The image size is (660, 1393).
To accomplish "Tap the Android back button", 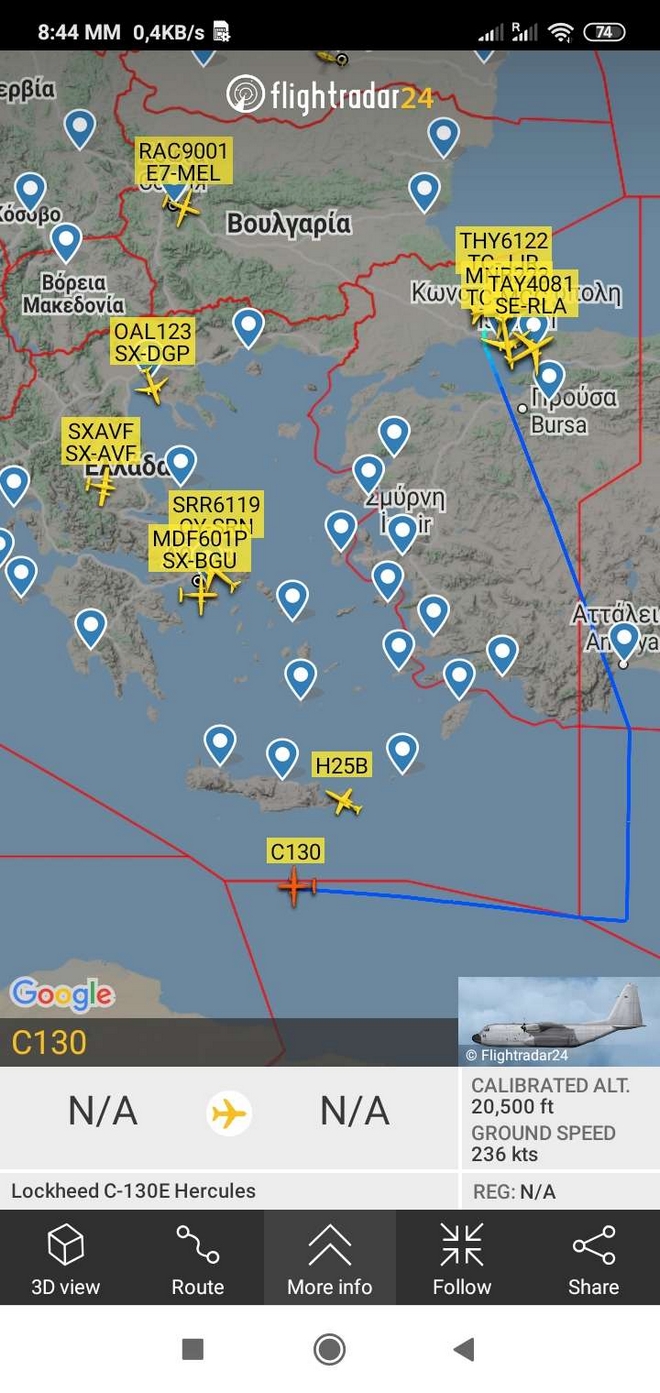I will click(463, 1349).
